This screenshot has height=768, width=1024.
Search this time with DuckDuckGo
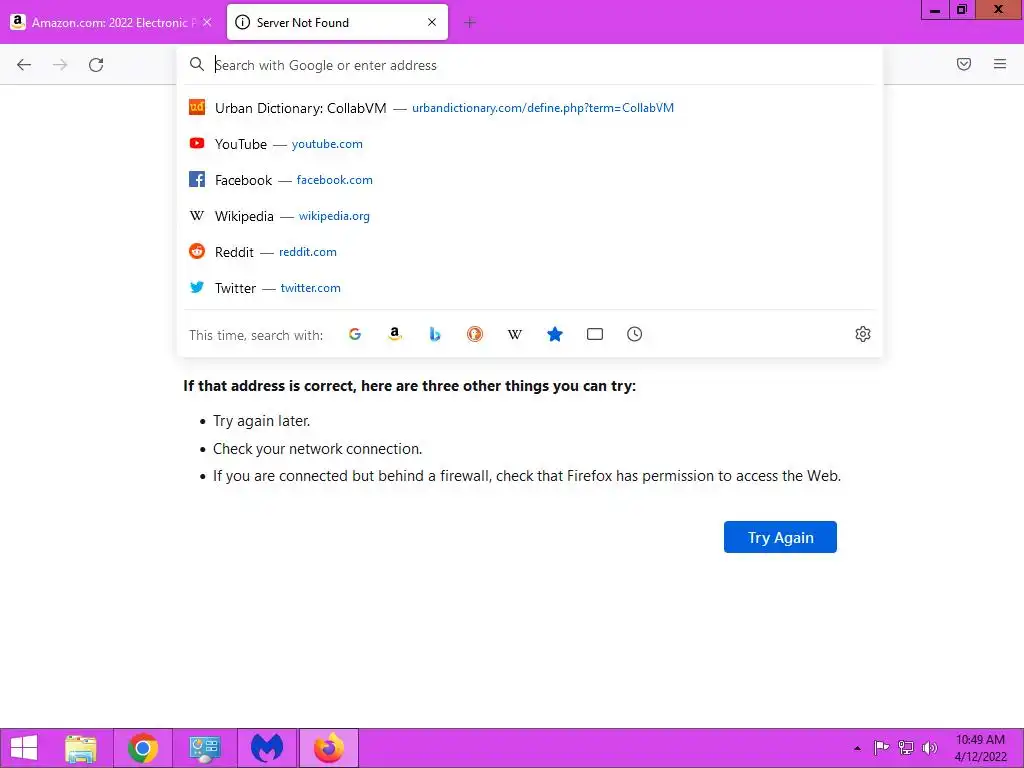(475, 334)
